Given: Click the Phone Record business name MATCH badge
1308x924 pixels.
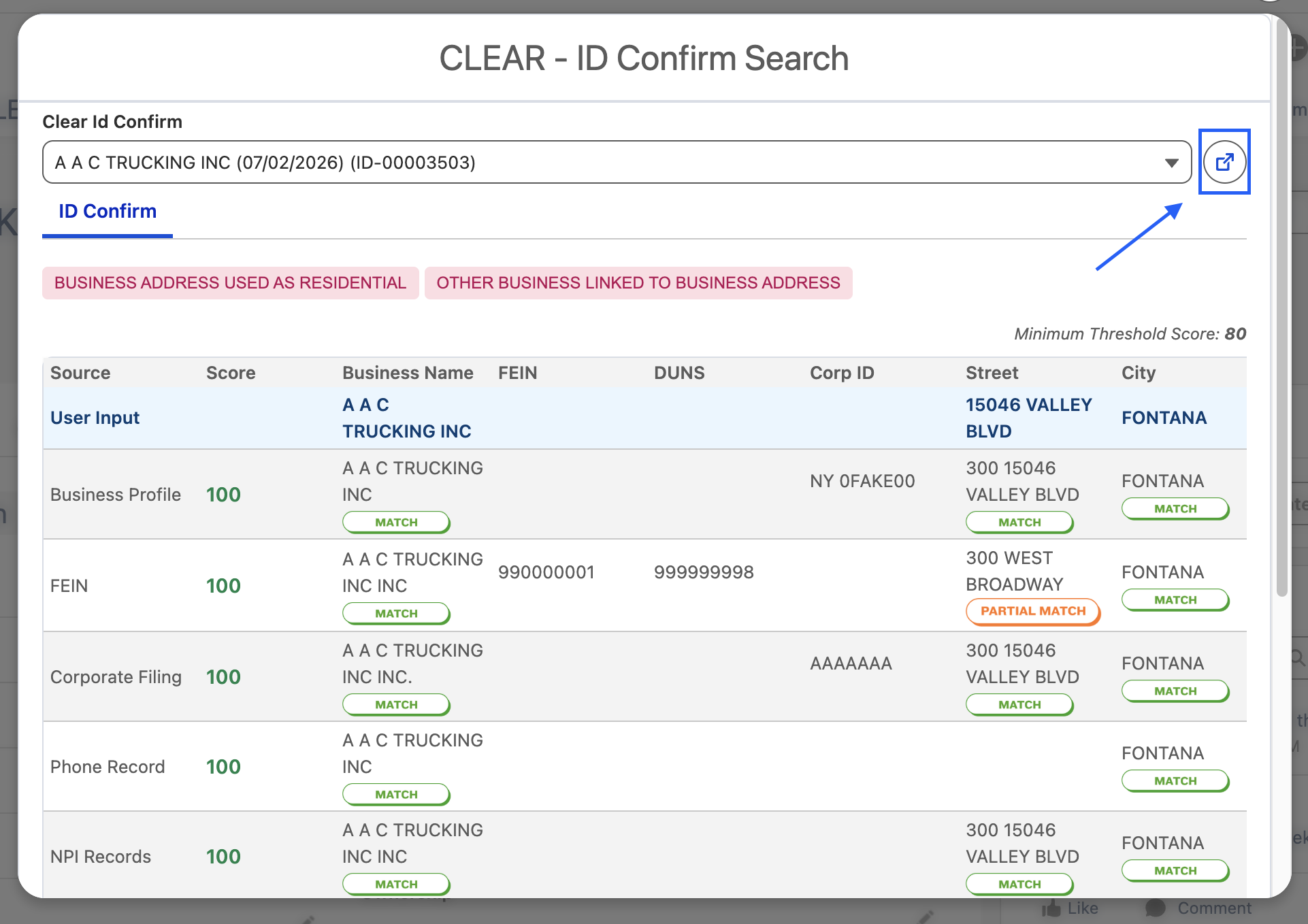Looking at the screenshot, I should 396,795.
